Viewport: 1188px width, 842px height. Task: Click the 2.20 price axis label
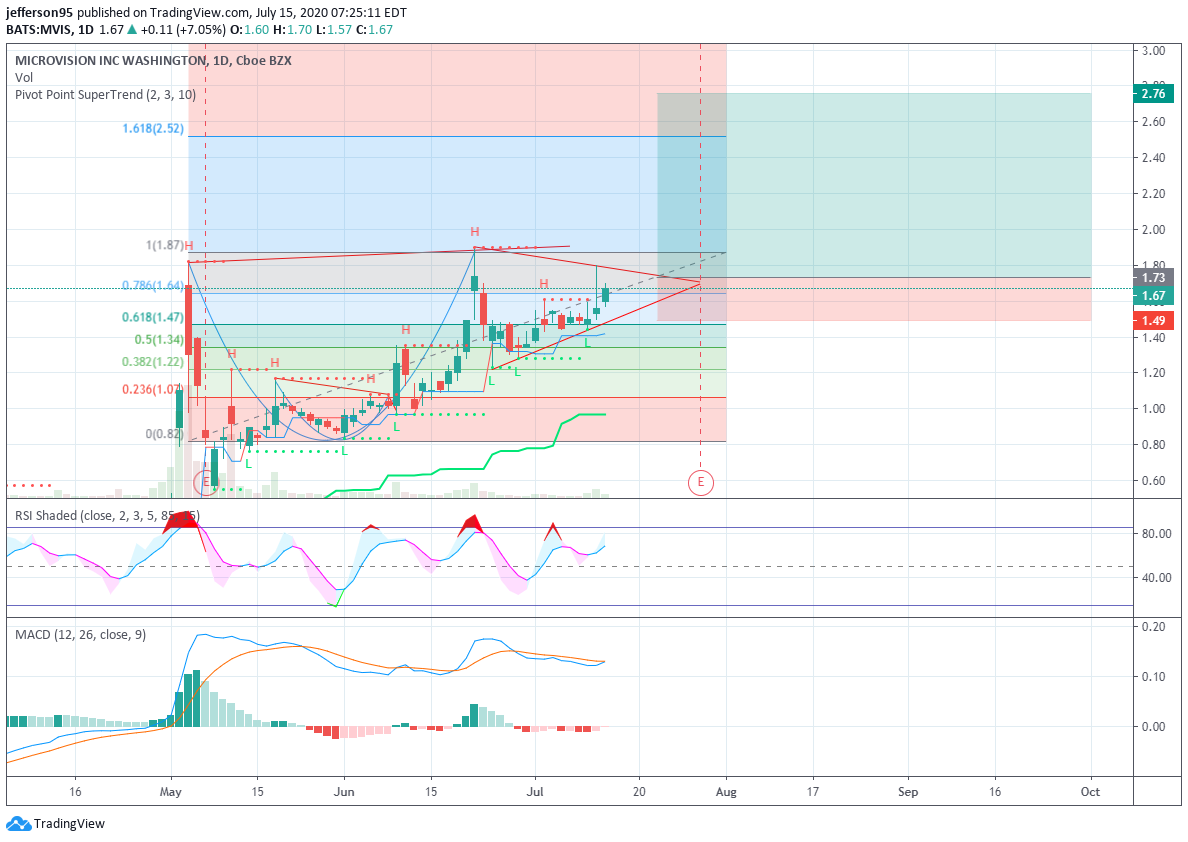tap(1153, 194)
